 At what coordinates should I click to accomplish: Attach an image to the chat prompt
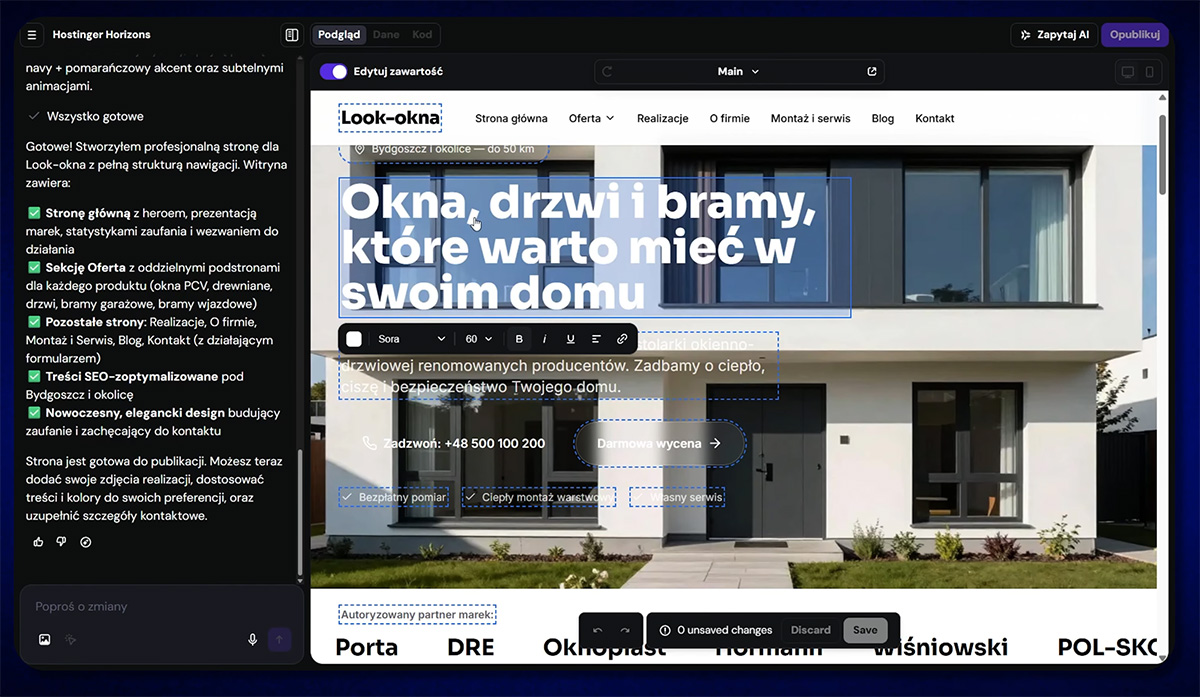coord(45,639)
